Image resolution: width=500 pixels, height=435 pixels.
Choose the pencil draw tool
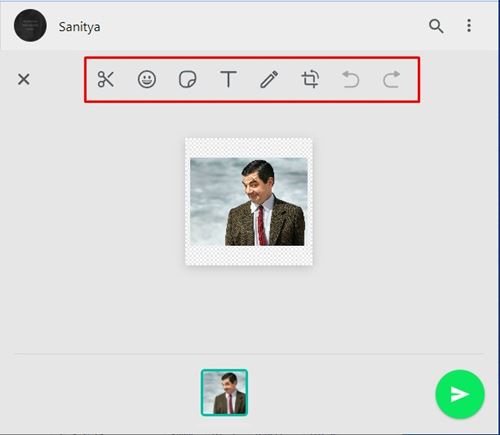pos(269,79)
